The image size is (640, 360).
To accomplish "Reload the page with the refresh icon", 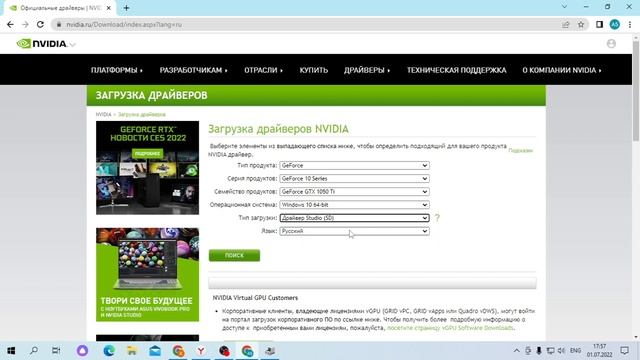I will (x=40, y=24).
